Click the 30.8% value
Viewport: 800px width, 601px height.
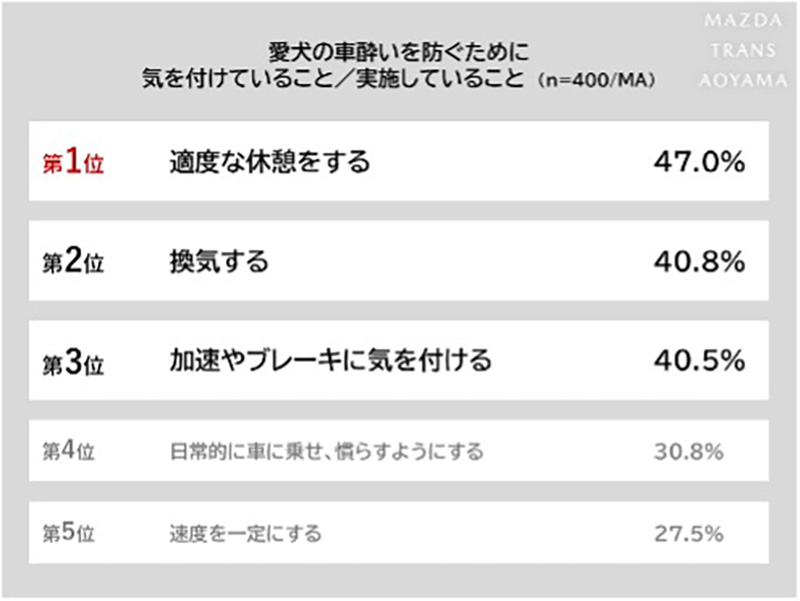688,452
